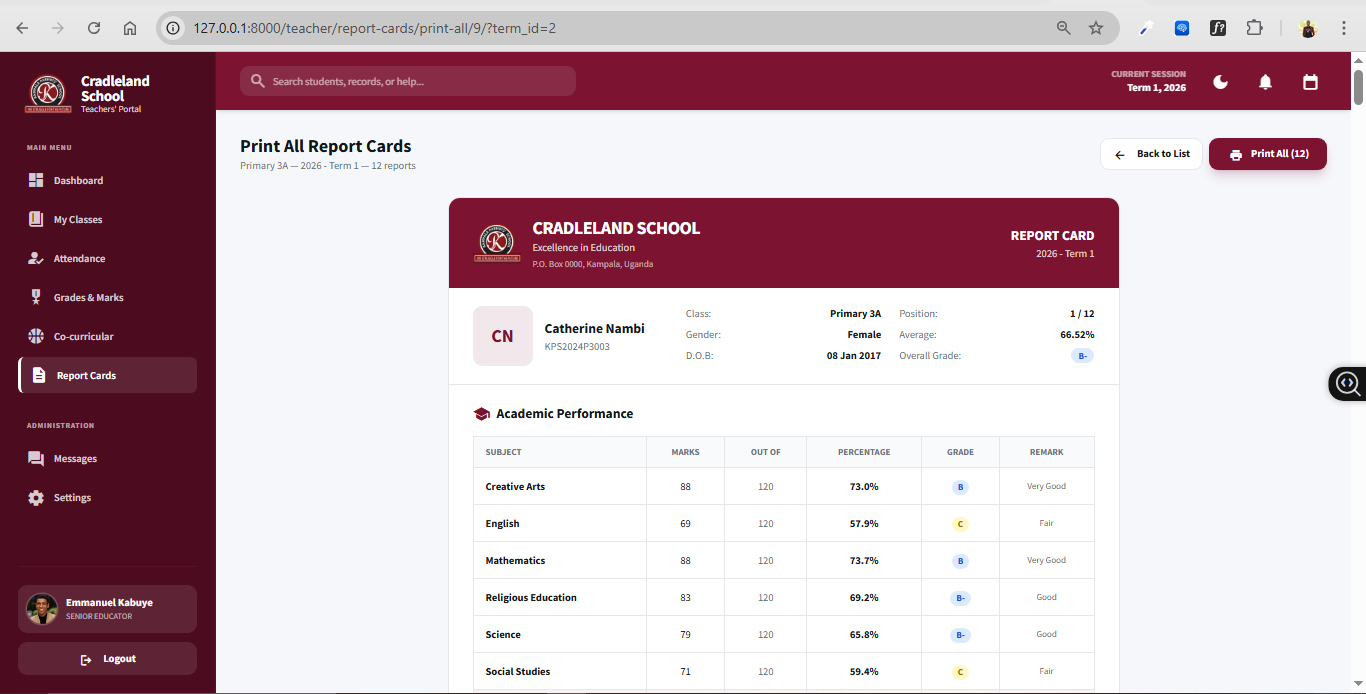Click Emmanuel Kabuye profile card
Viewport: 1366px width, 694px height.
(x=107, y=609)
